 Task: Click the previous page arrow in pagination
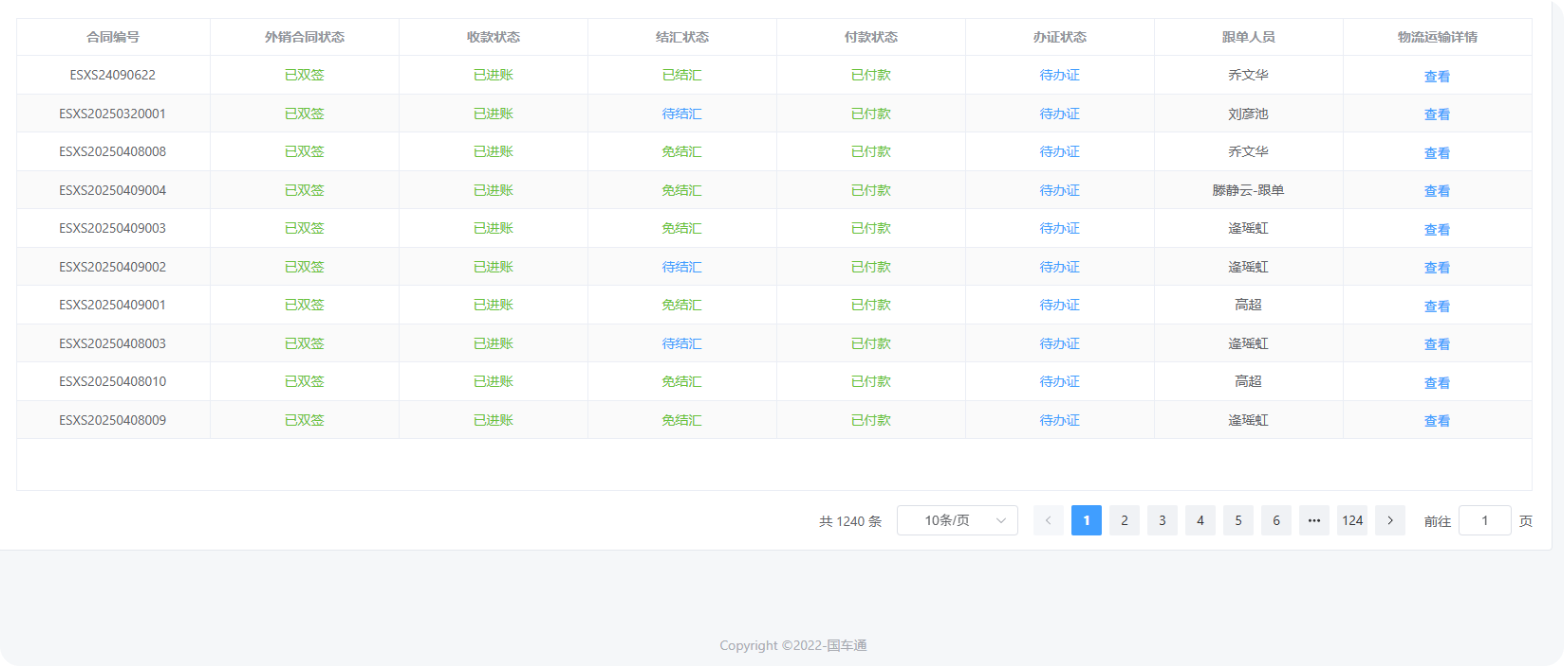pos(1048,520)
